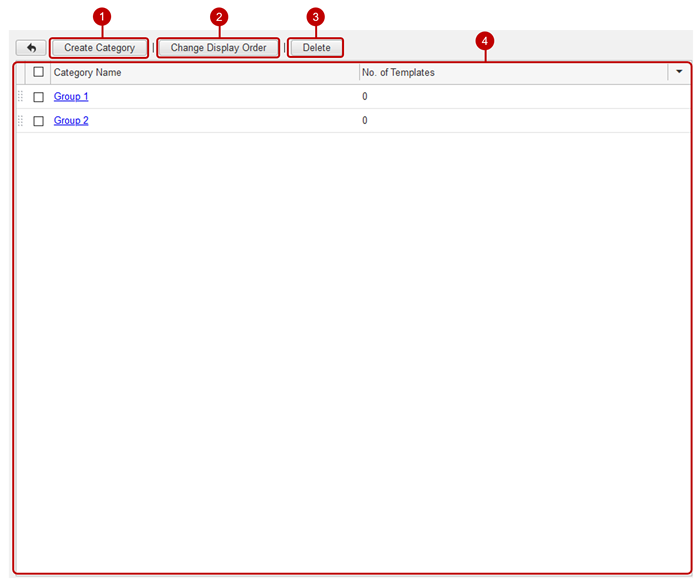Click the No. of Templates column header
Screen dimensions: 700x585
(x=398, y=73)
